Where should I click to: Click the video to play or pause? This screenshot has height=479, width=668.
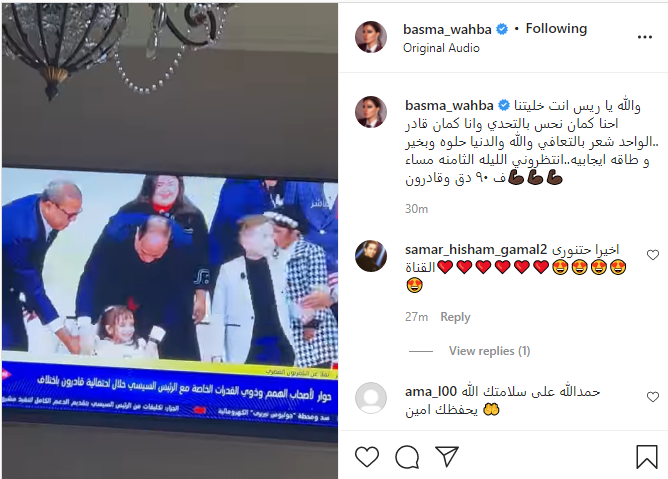170,241
